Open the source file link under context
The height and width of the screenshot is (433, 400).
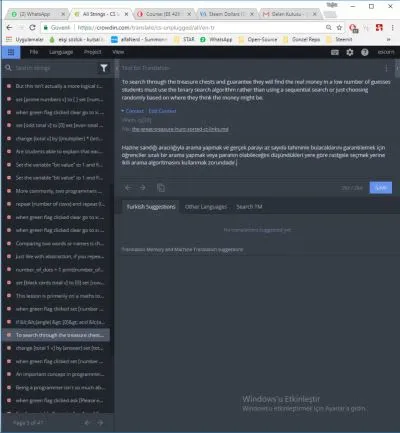[x=180, y=129]
